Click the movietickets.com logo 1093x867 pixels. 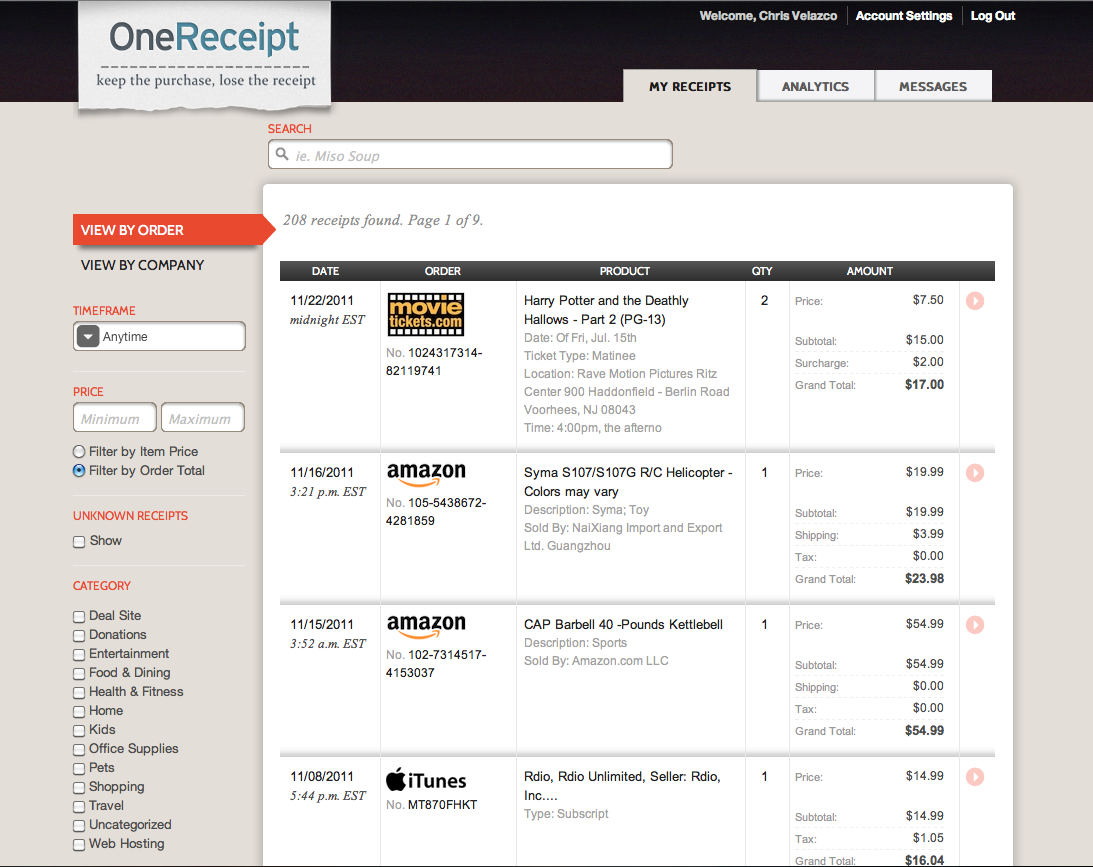click(x=426, y=314)
